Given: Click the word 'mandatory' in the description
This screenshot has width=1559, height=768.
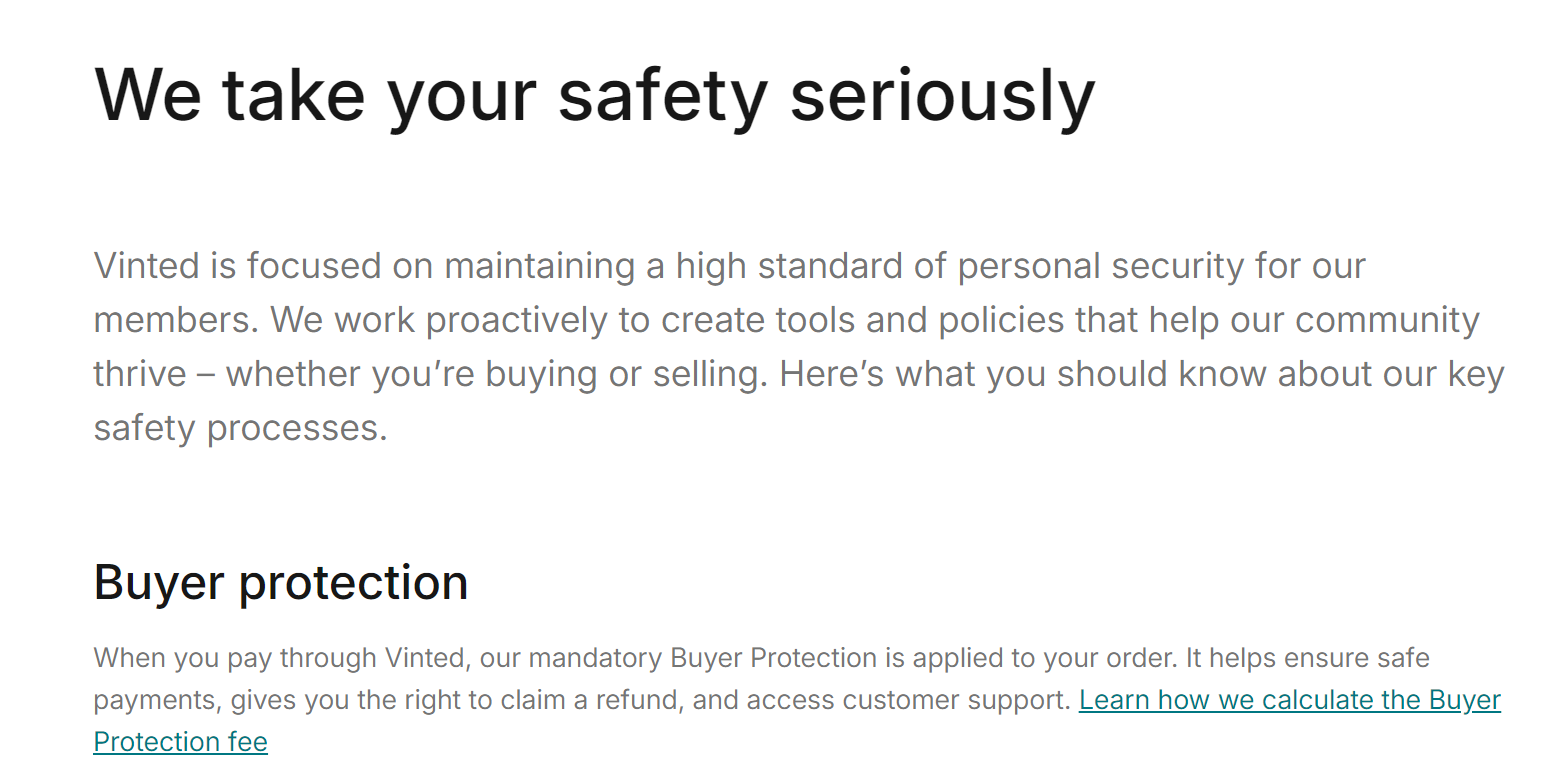Looking at the screenshot, I should point(595,658).
